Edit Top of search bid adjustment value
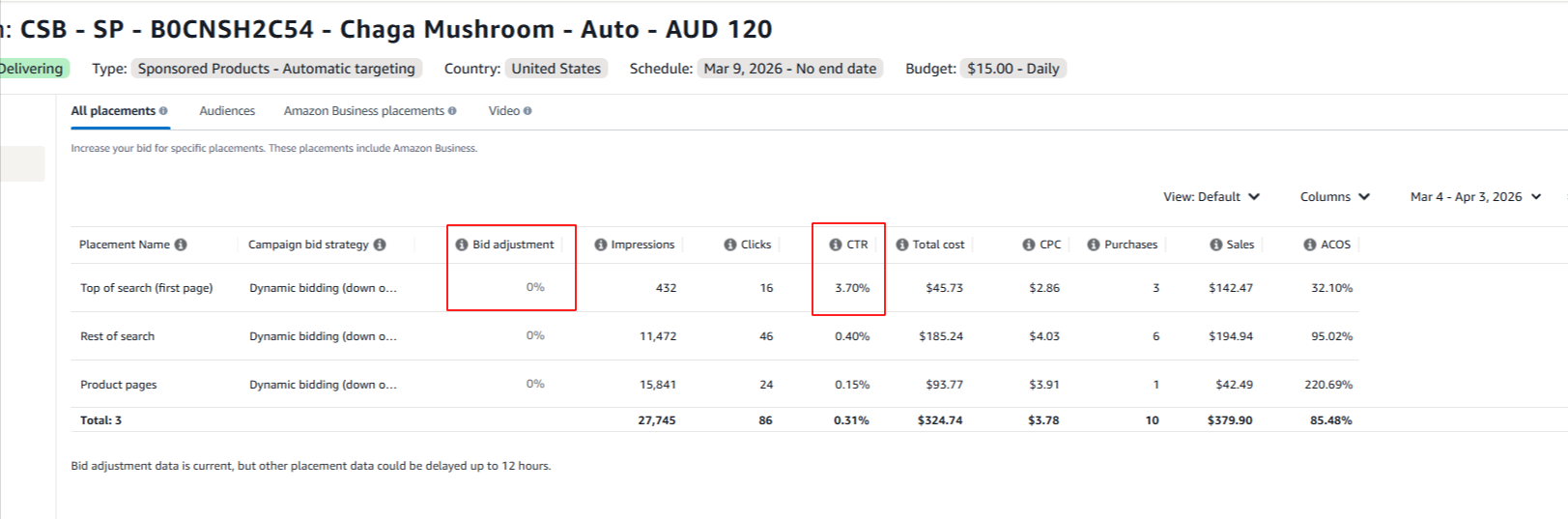Screen dimensions: 1568x519 click(x=535, y=287)
